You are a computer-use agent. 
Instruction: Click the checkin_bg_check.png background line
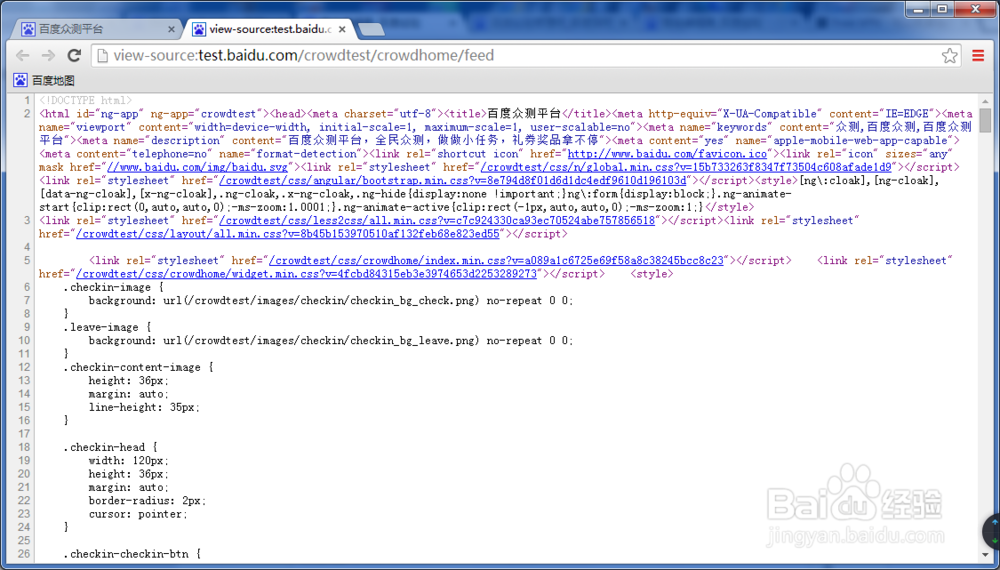(331, 301)
